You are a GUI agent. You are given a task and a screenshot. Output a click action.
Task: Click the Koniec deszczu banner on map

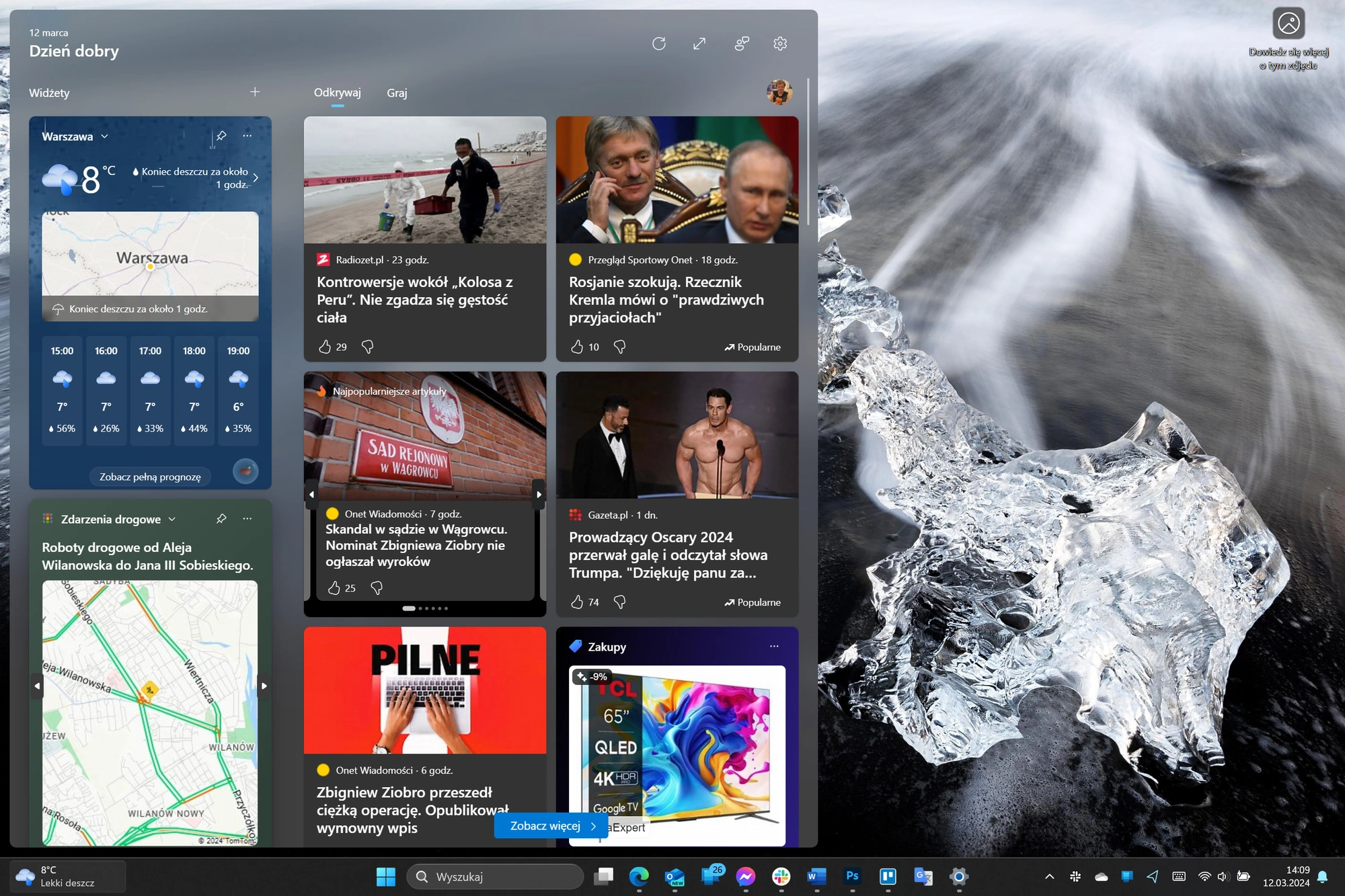pyautogui.click(x=151, y=309)
